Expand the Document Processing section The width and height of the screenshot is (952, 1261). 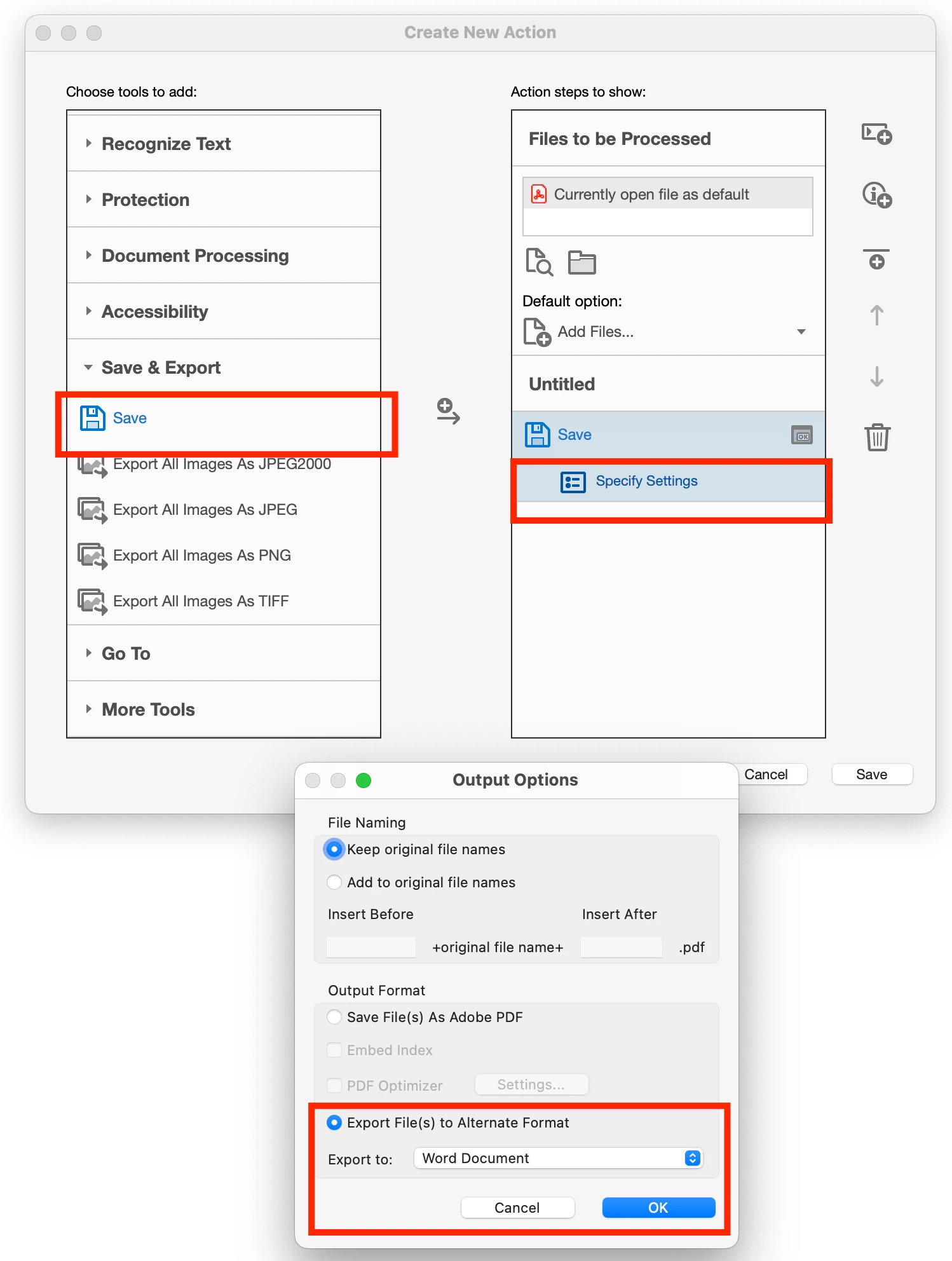point(89,255)
